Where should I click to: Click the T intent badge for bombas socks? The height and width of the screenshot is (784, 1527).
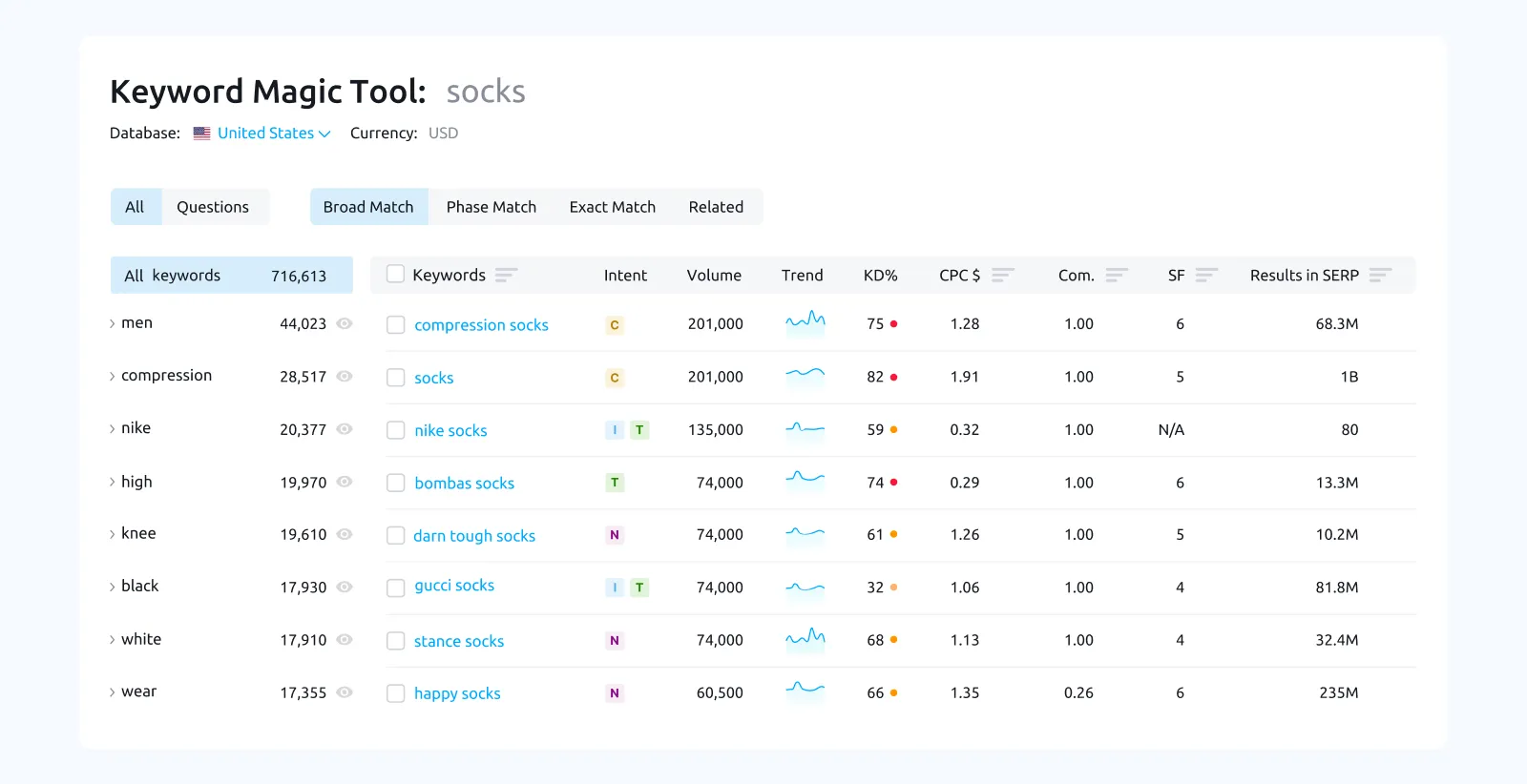coord(615,483)
